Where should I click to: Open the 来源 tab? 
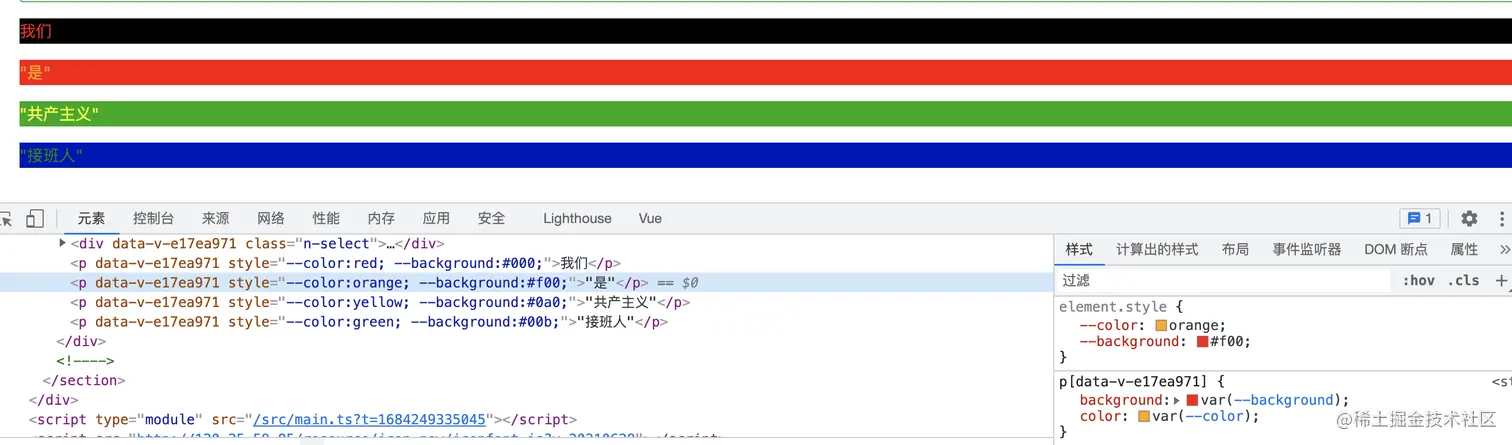click(215, 218)
